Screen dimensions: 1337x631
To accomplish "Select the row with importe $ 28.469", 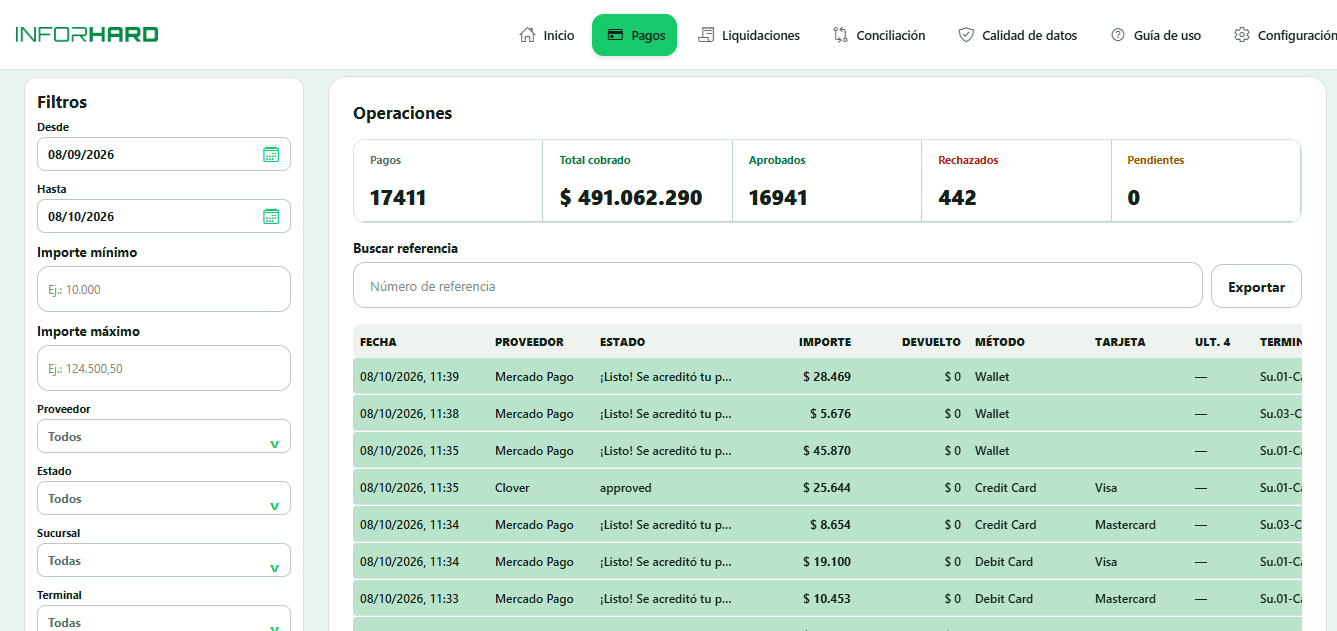I will [827, 377].
